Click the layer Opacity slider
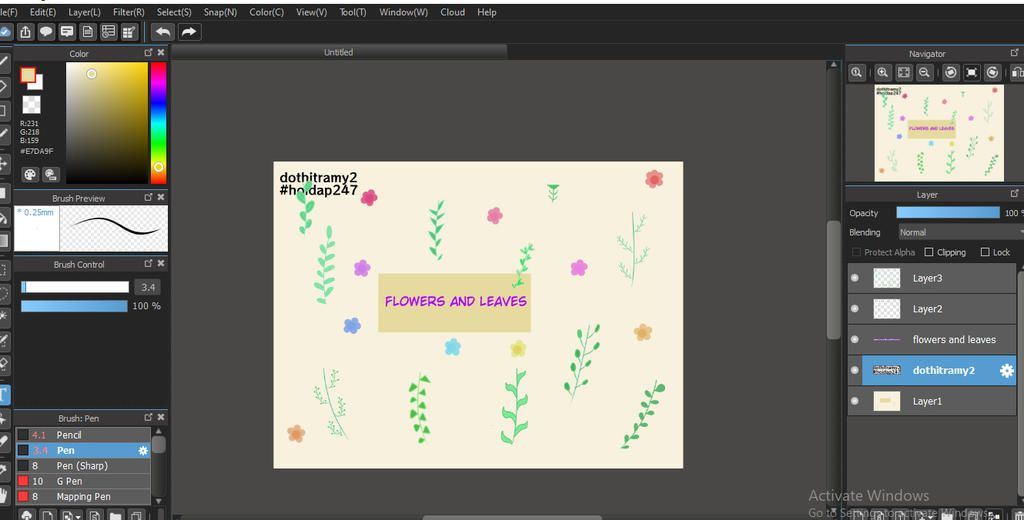The image size is (1024, 520). [x=948, y=213]
